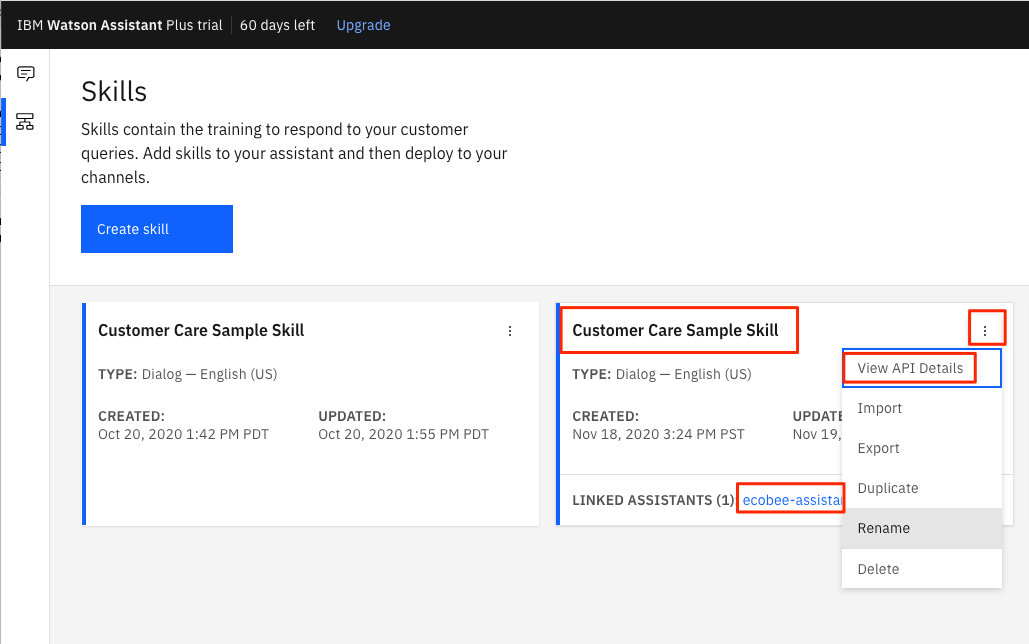Screen dimensions: 1029x644
Task: Choose Duplicate from the skill menu
Action: (x=921, y=488)
